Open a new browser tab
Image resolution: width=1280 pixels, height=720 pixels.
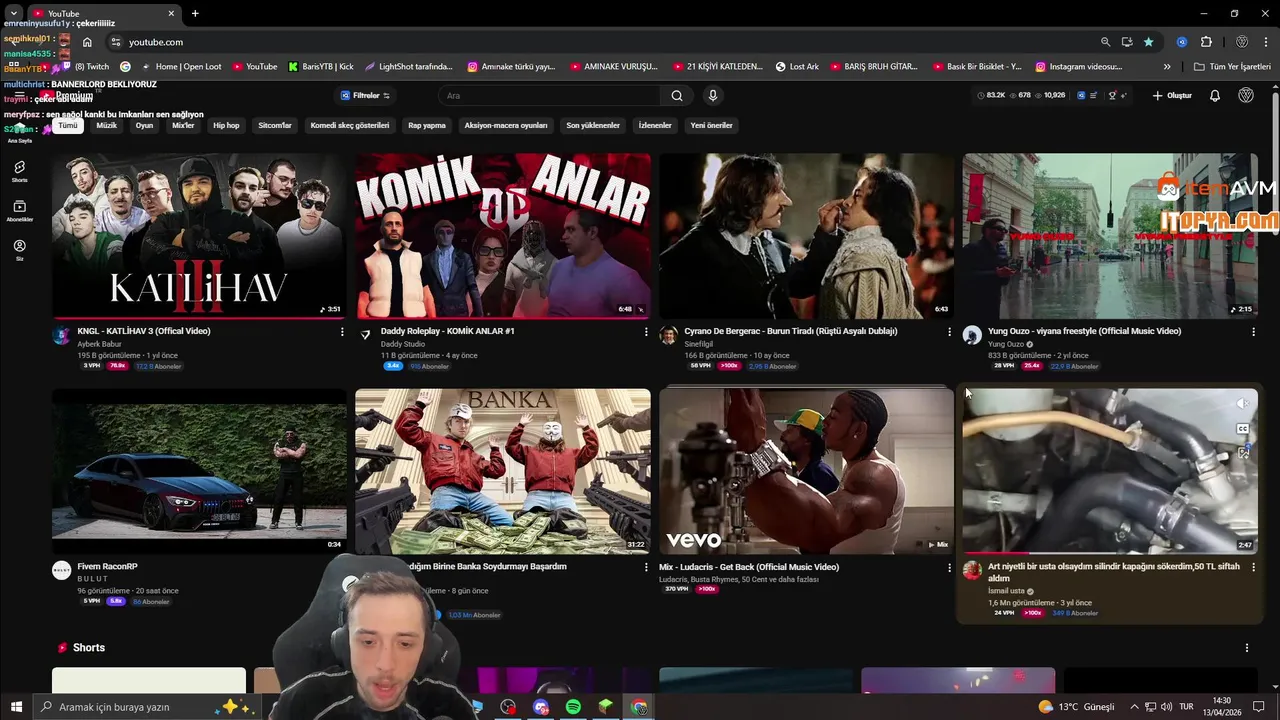pos(195,14)
